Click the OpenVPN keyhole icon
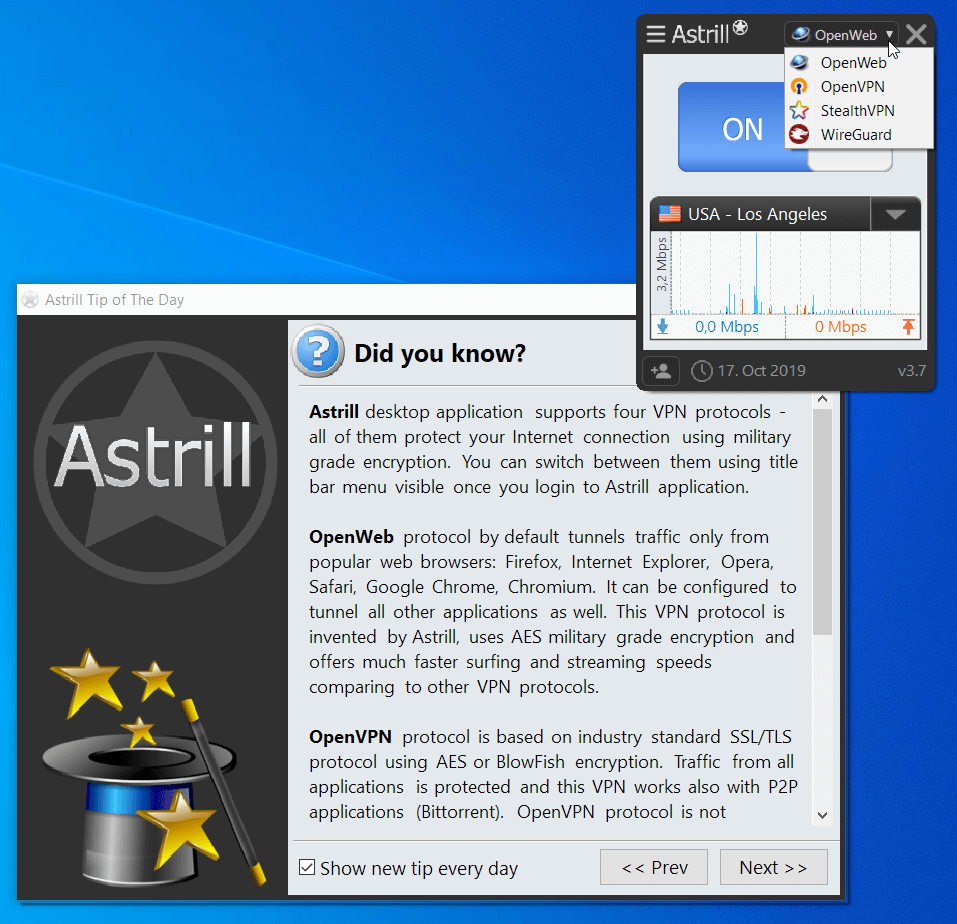Screen dimensions: 957x924 pyautogui.click(x=799, y=87)
